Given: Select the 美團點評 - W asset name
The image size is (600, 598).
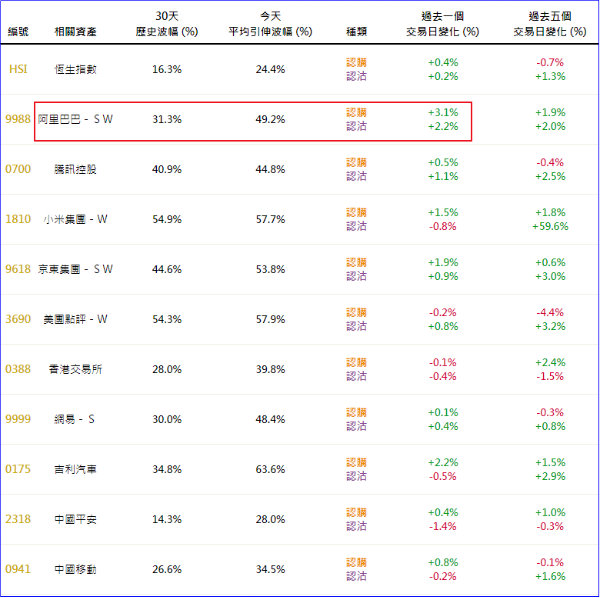Looking at the screenshot, I should coord(75,319).
